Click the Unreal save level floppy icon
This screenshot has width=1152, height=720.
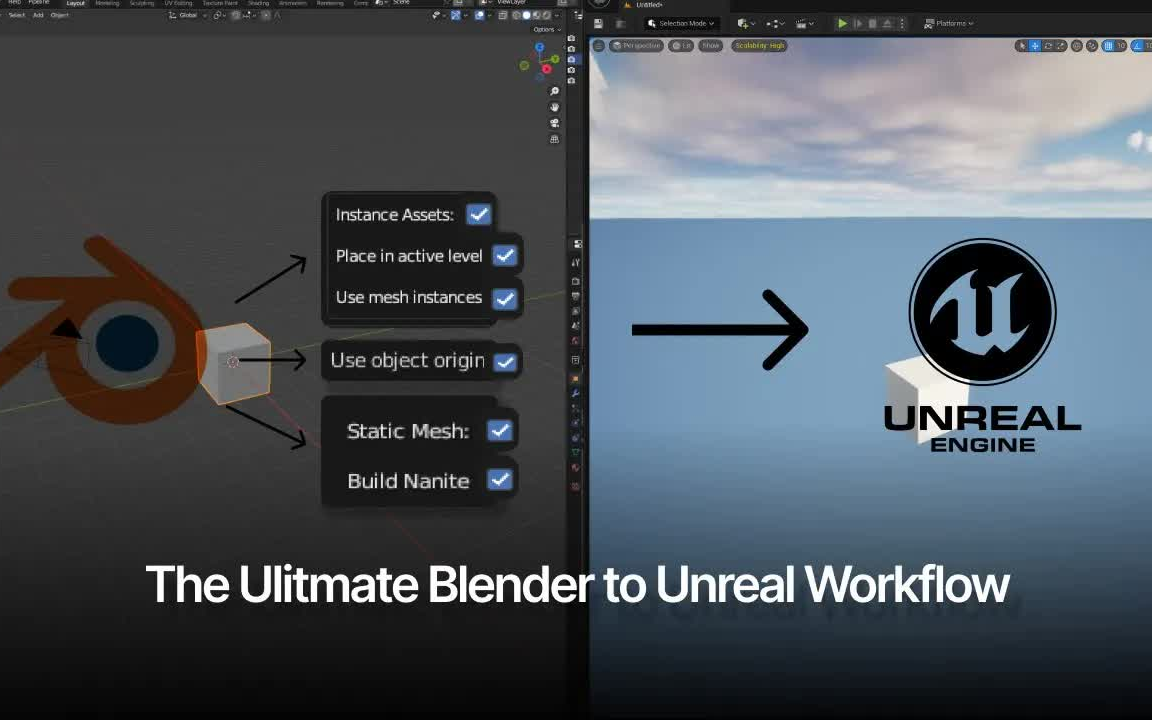pos(598,24)
